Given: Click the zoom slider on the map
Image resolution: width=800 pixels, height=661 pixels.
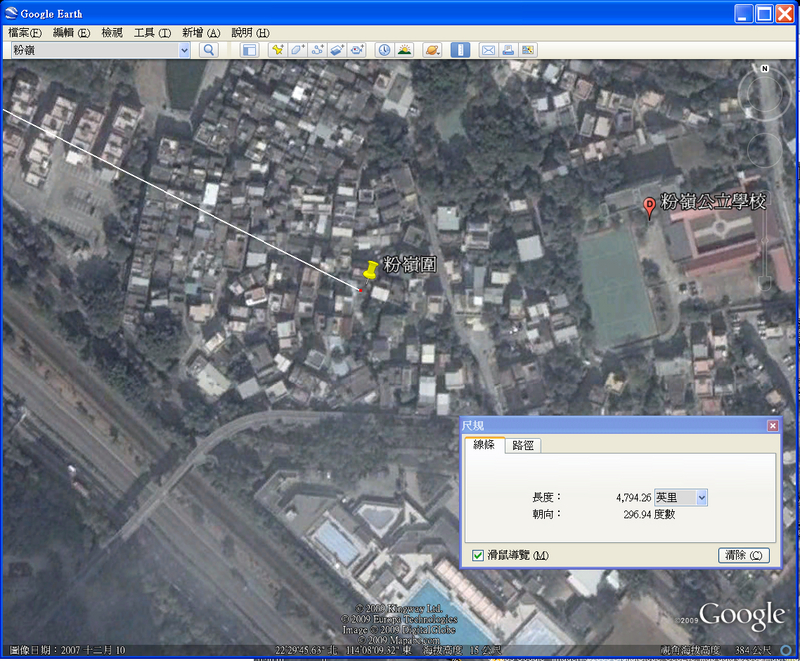Looking at the screenshot, I should 764,242.
